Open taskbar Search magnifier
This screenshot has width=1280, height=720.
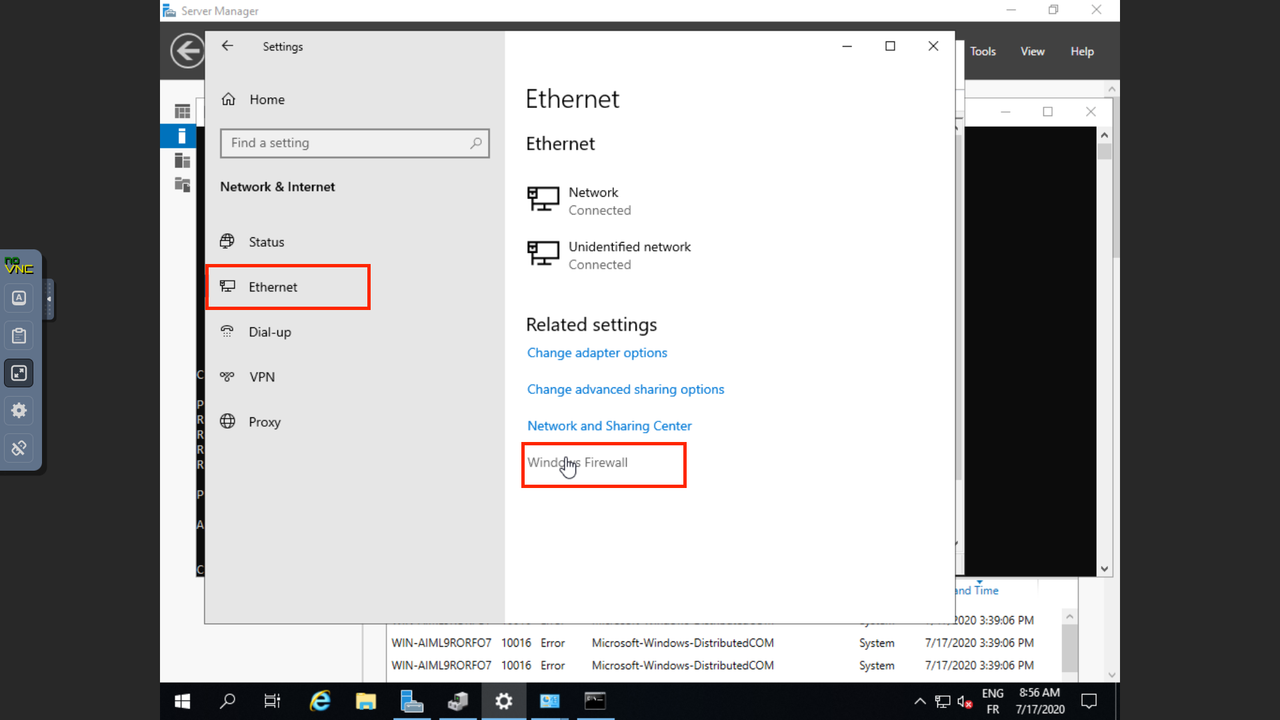coord(228,701)
